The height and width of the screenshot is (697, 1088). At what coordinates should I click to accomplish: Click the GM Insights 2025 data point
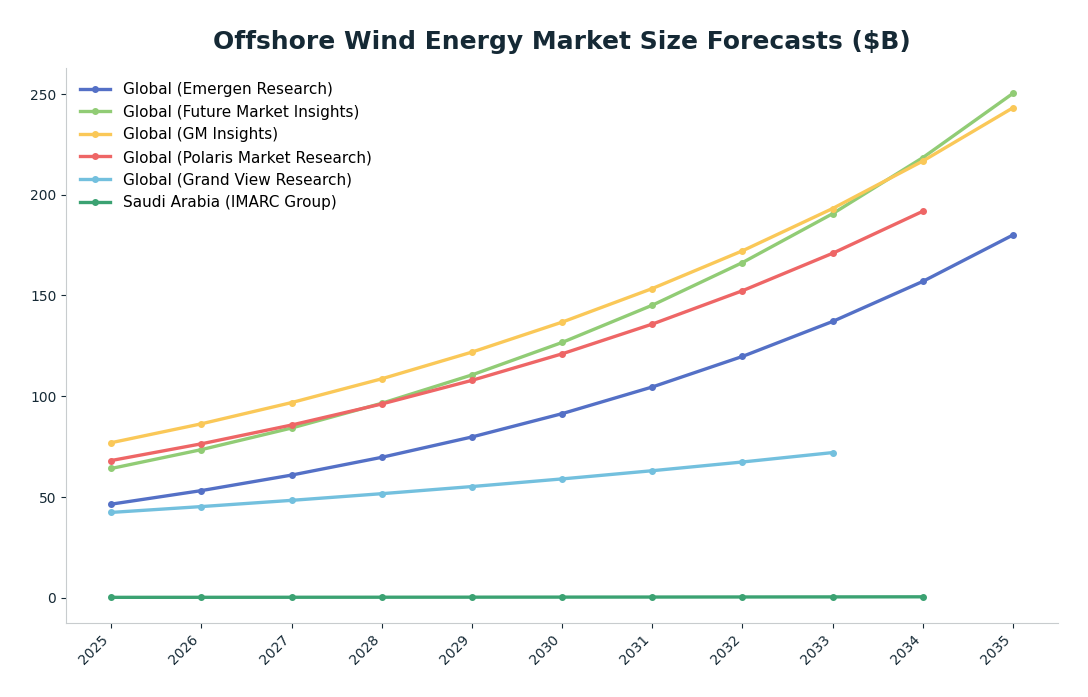point(112,443)
